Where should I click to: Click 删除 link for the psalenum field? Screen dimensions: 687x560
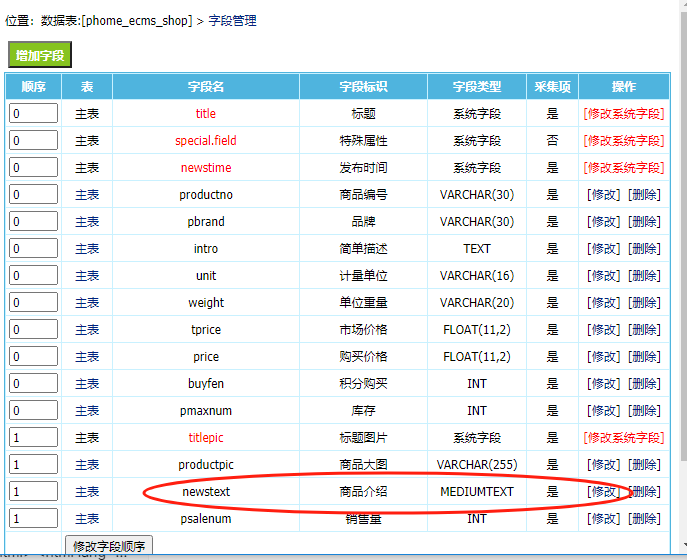643,519
